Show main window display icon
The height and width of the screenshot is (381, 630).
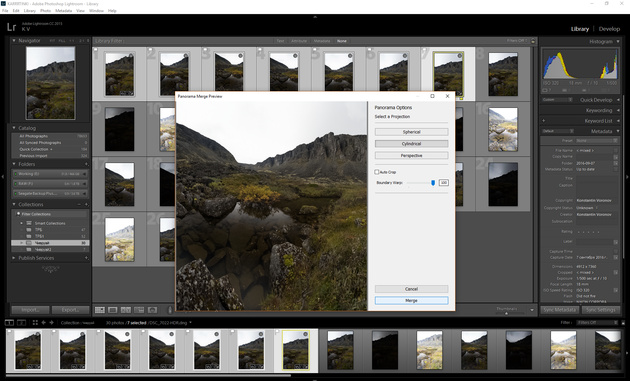[9, 322]
